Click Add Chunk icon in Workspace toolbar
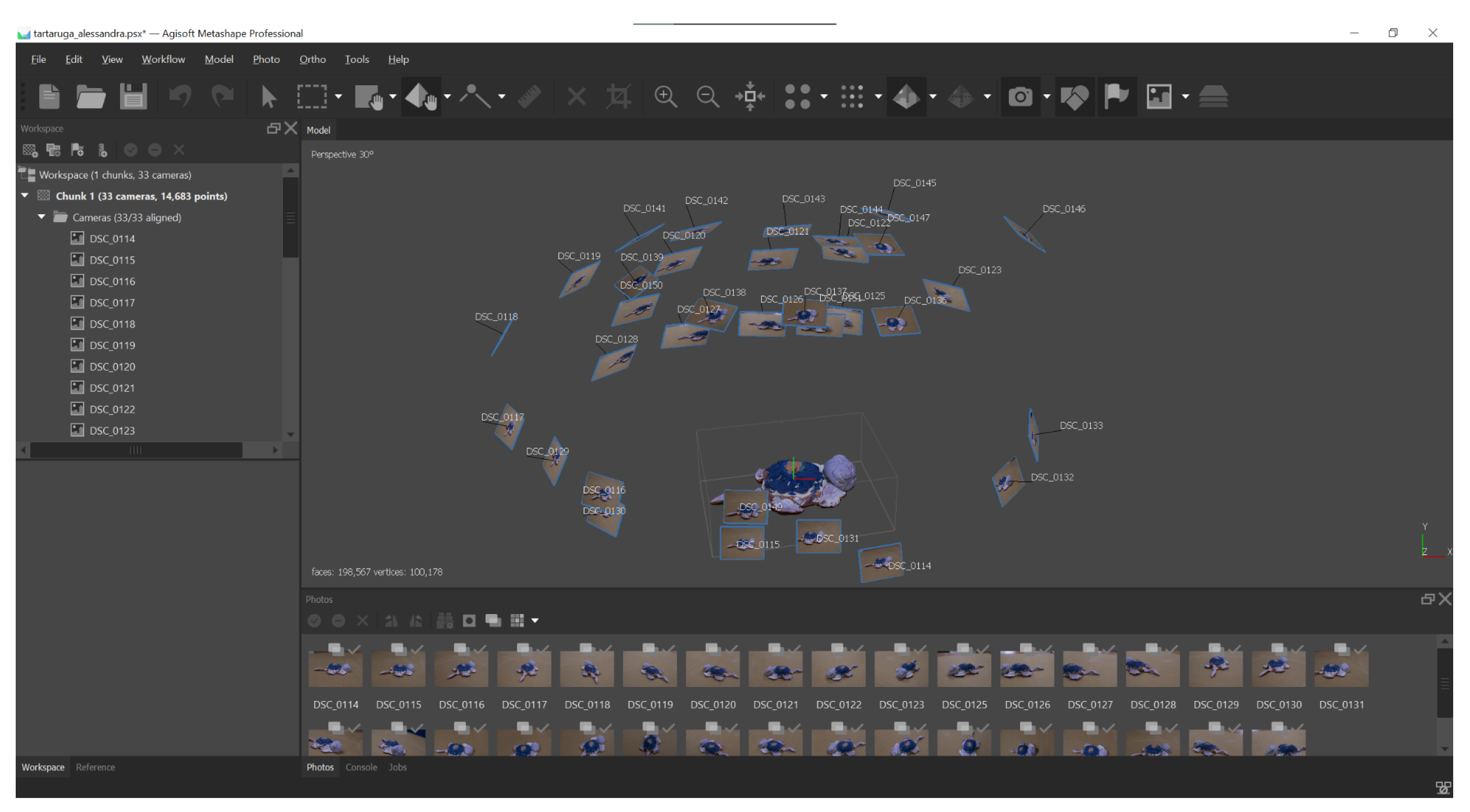This screenshot has height=812, width=1470. coord(30,150)
